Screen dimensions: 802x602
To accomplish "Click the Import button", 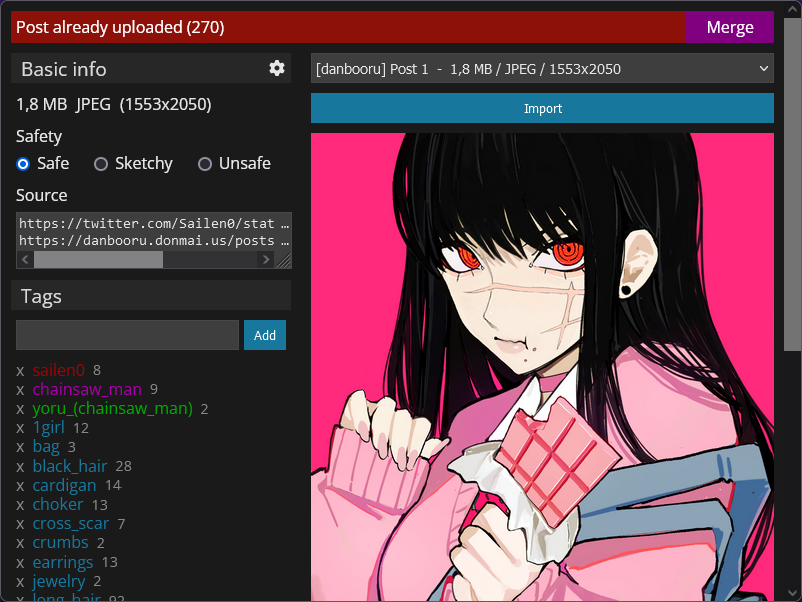I will 542,108.
